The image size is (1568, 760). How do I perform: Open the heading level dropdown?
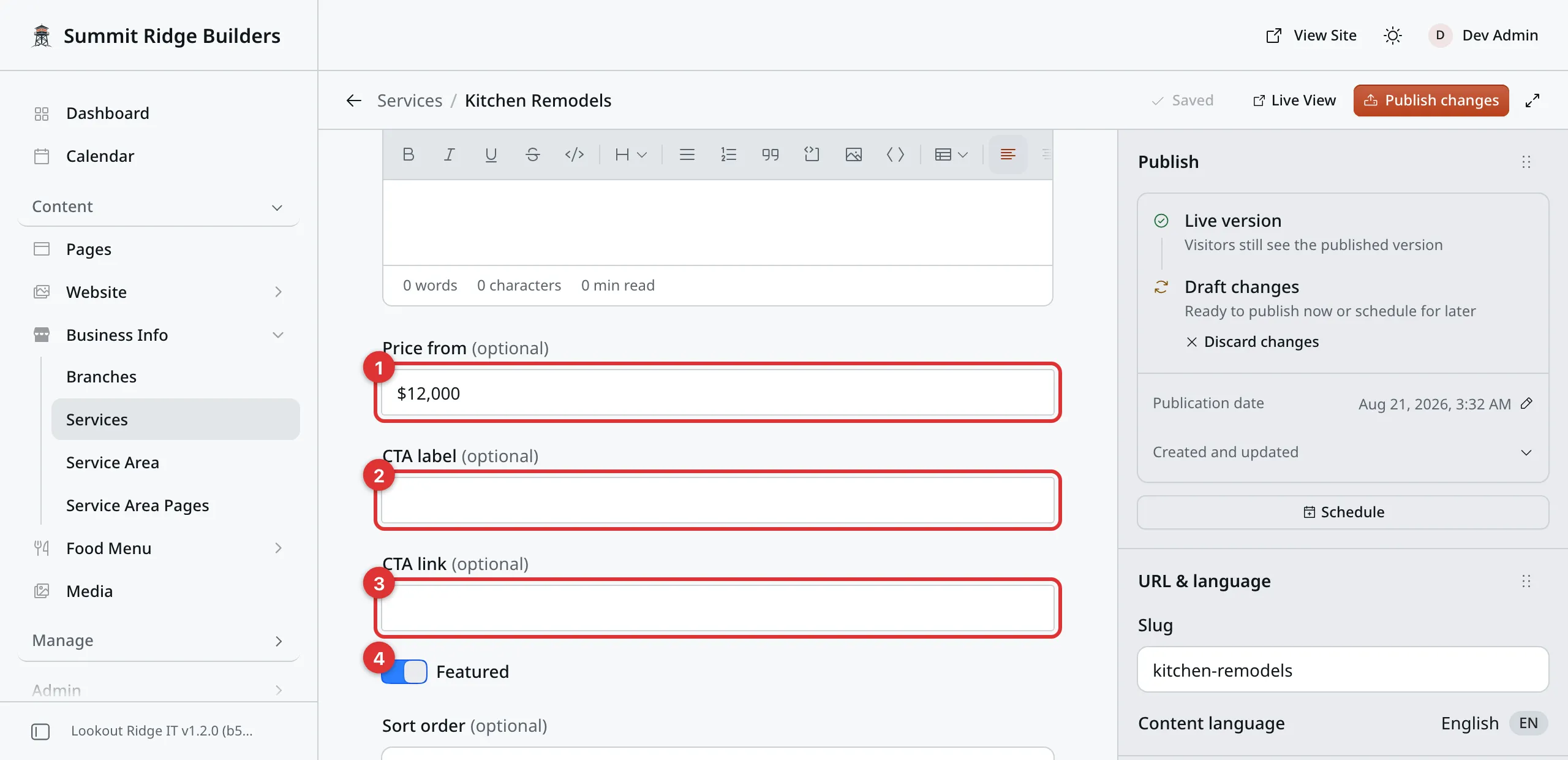coord(631,154)
